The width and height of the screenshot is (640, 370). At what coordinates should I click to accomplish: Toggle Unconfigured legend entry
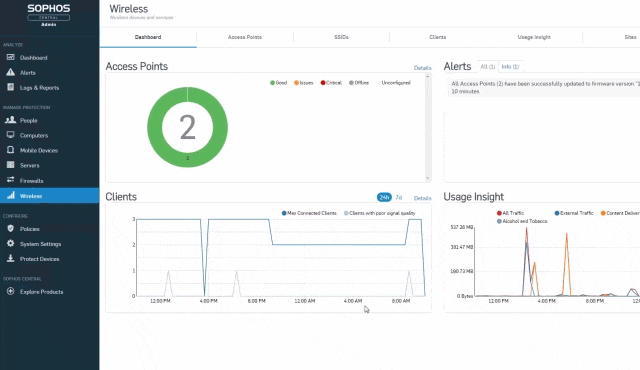[x=393, y=83]
